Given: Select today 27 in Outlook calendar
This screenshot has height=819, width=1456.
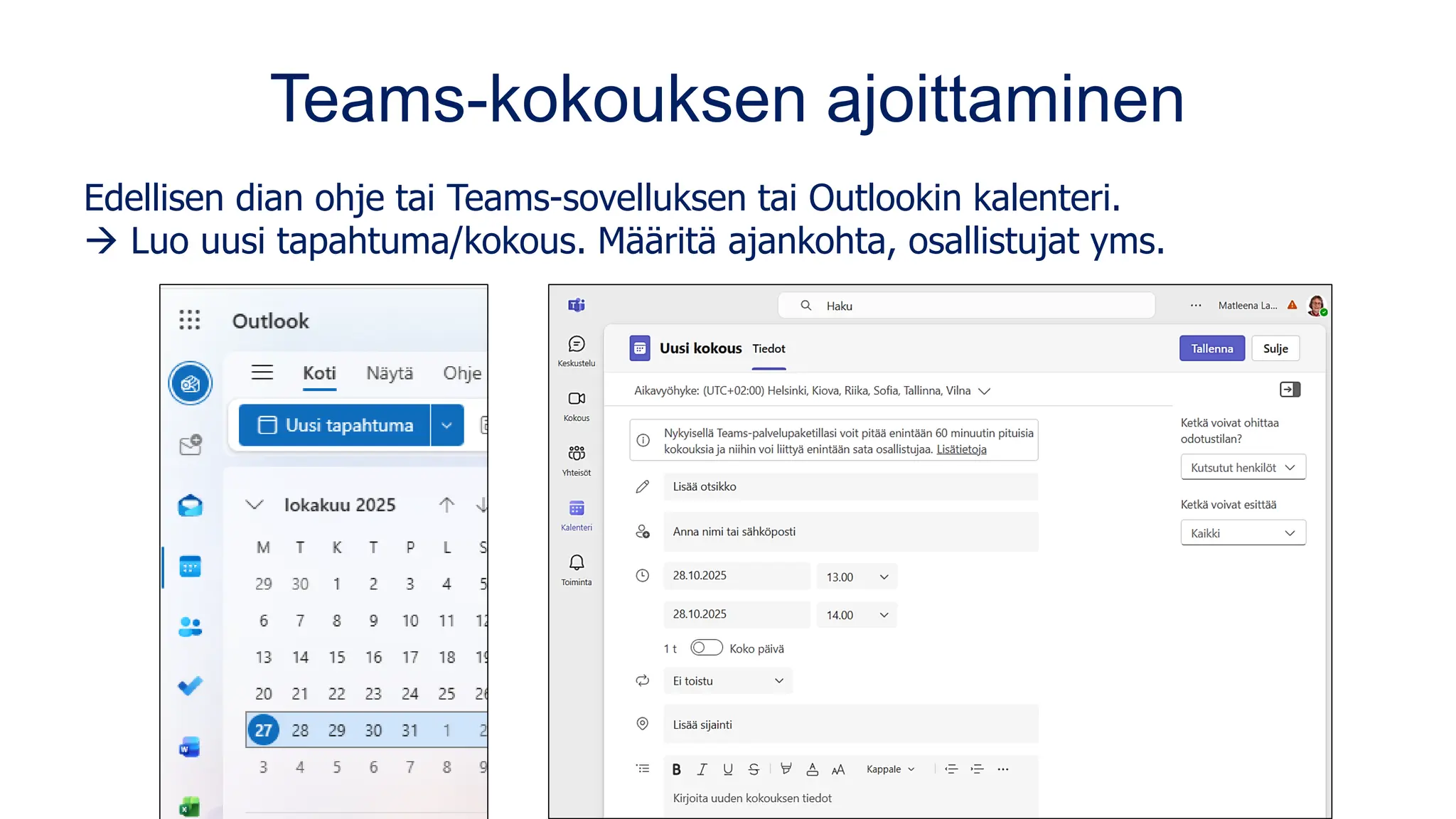Looking at the screenshot, I should [263, 730].
